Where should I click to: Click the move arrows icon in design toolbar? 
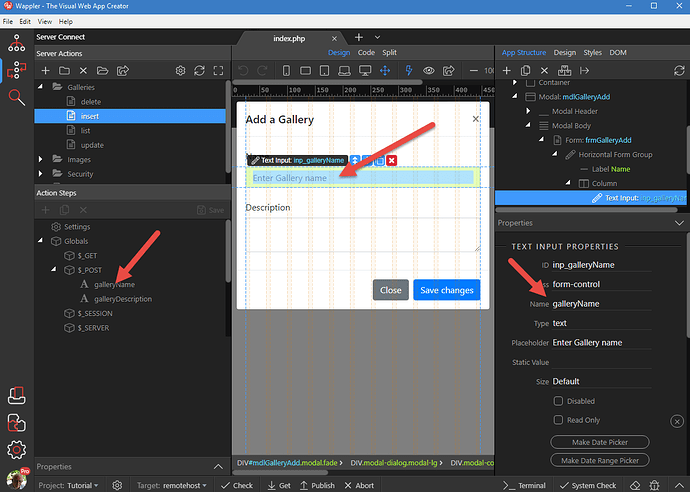[385, 70]
